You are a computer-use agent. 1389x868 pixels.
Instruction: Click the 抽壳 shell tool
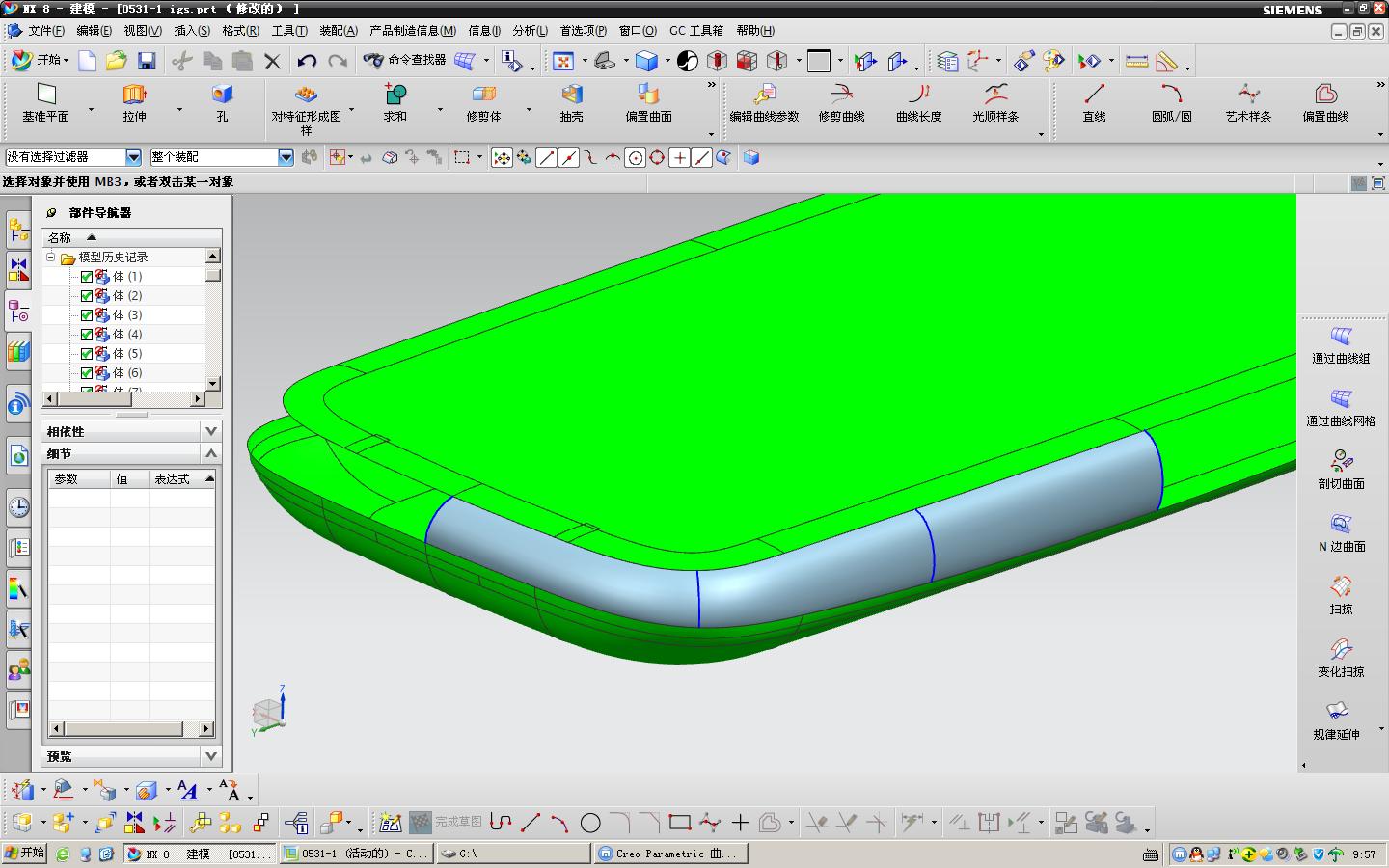coord(571,102)
